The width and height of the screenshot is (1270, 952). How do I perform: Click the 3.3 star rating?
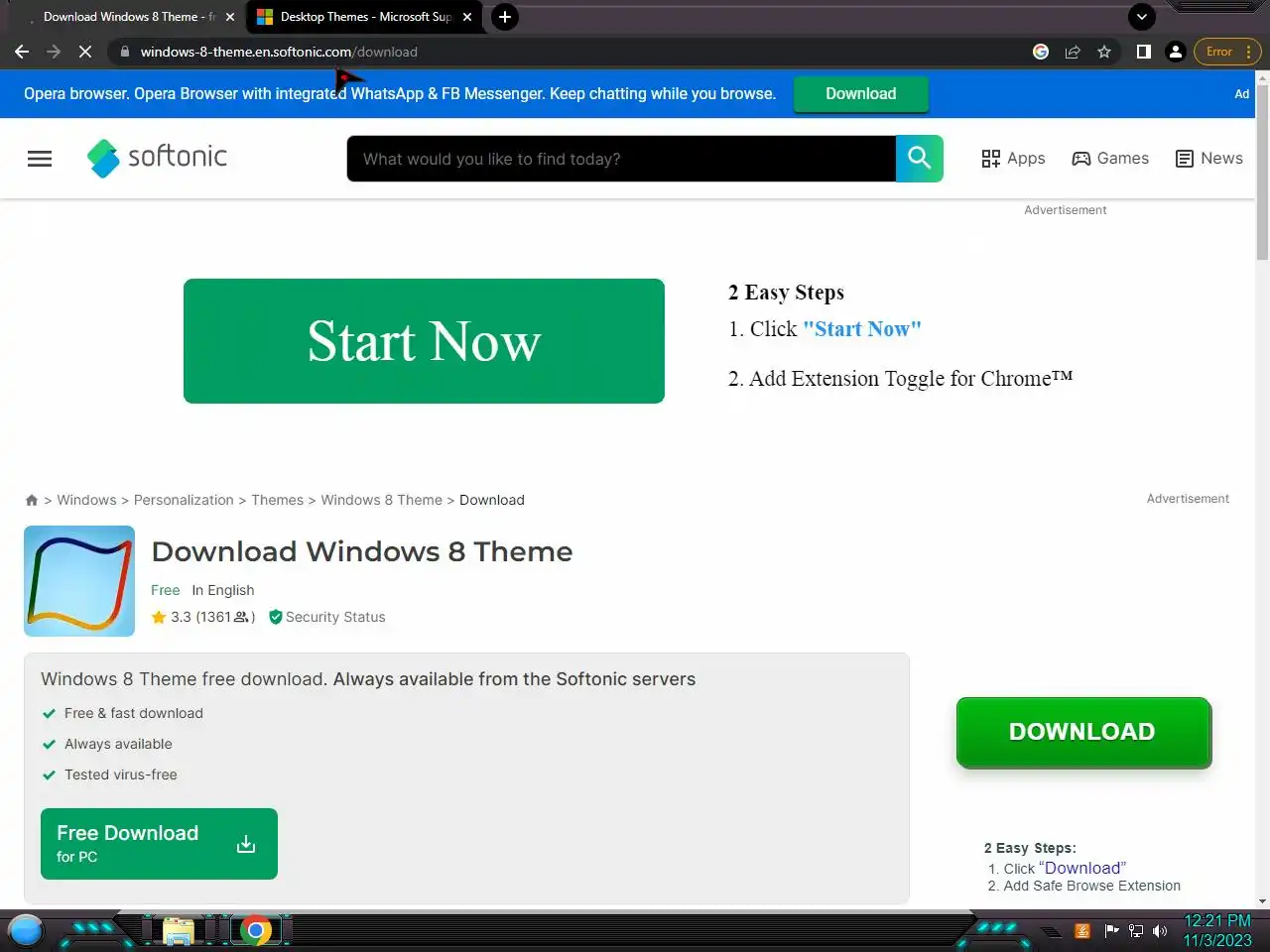pos(202,617)
